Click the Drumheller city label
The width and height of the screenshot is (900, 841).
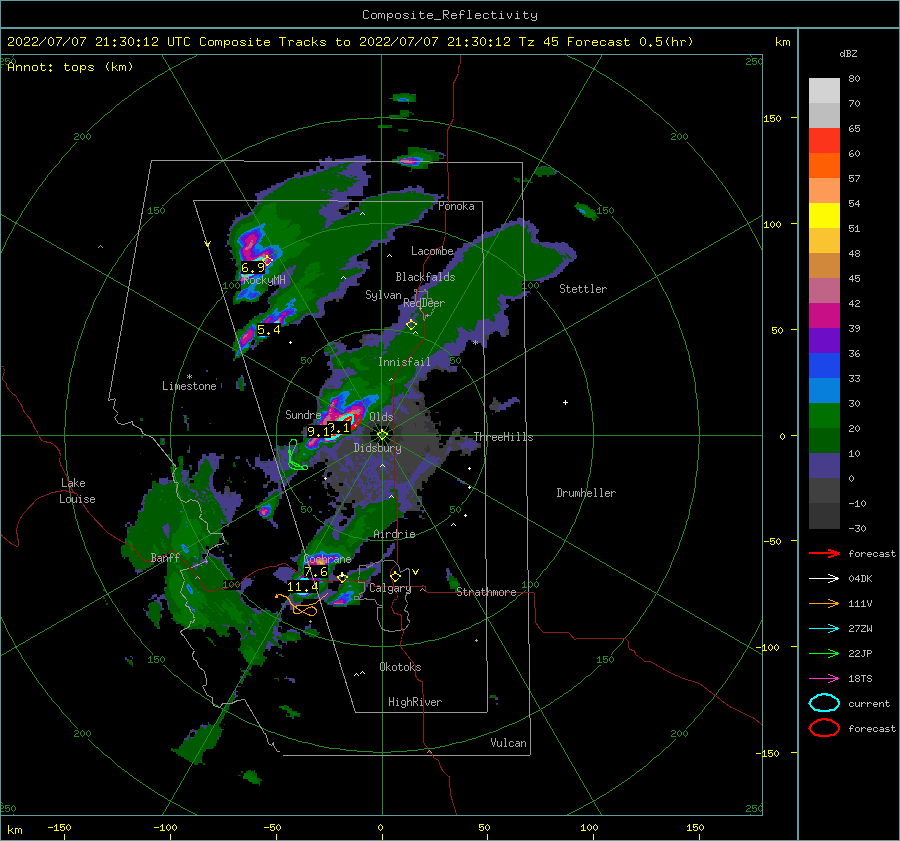(x=586, y=493)
